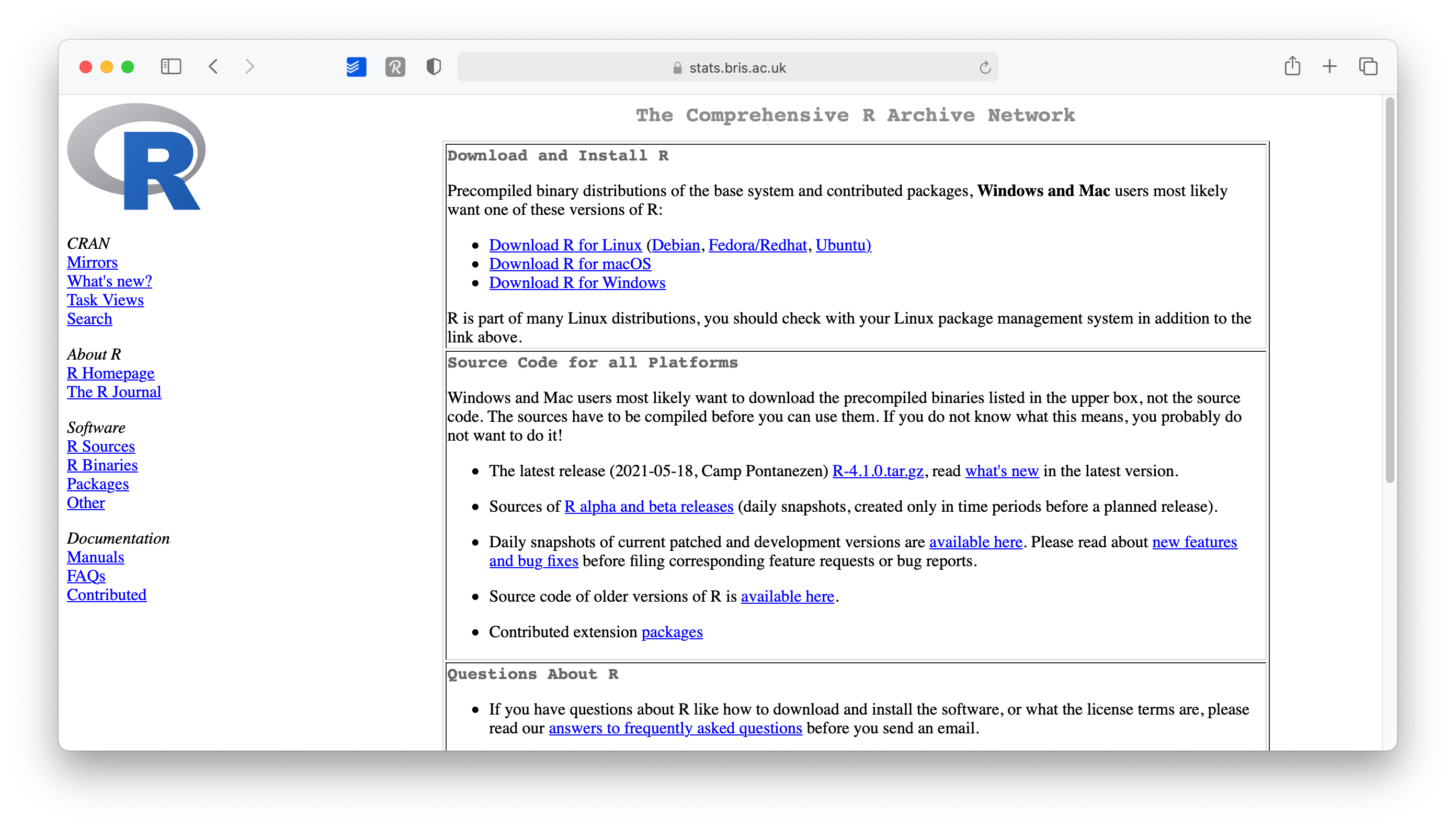Open the Task Views sidebar link

click(x=105, y=300)
